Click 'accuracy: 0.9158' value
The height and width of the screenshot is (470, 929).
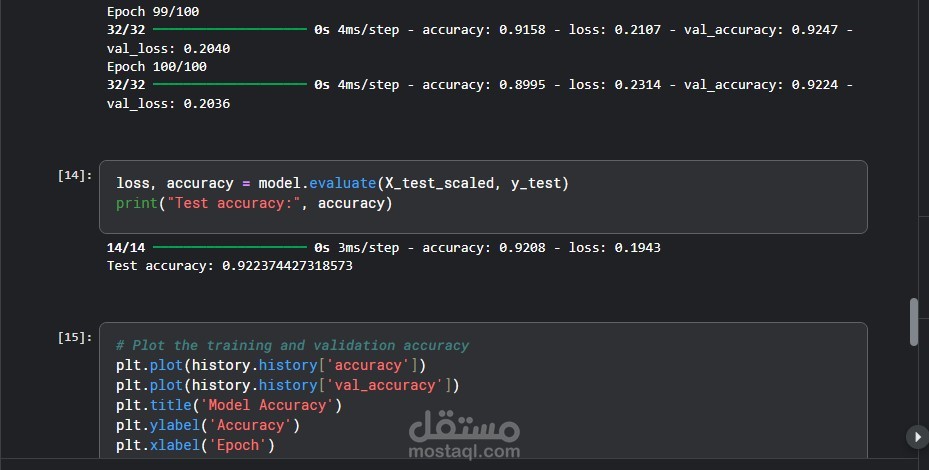click(483, 30)
